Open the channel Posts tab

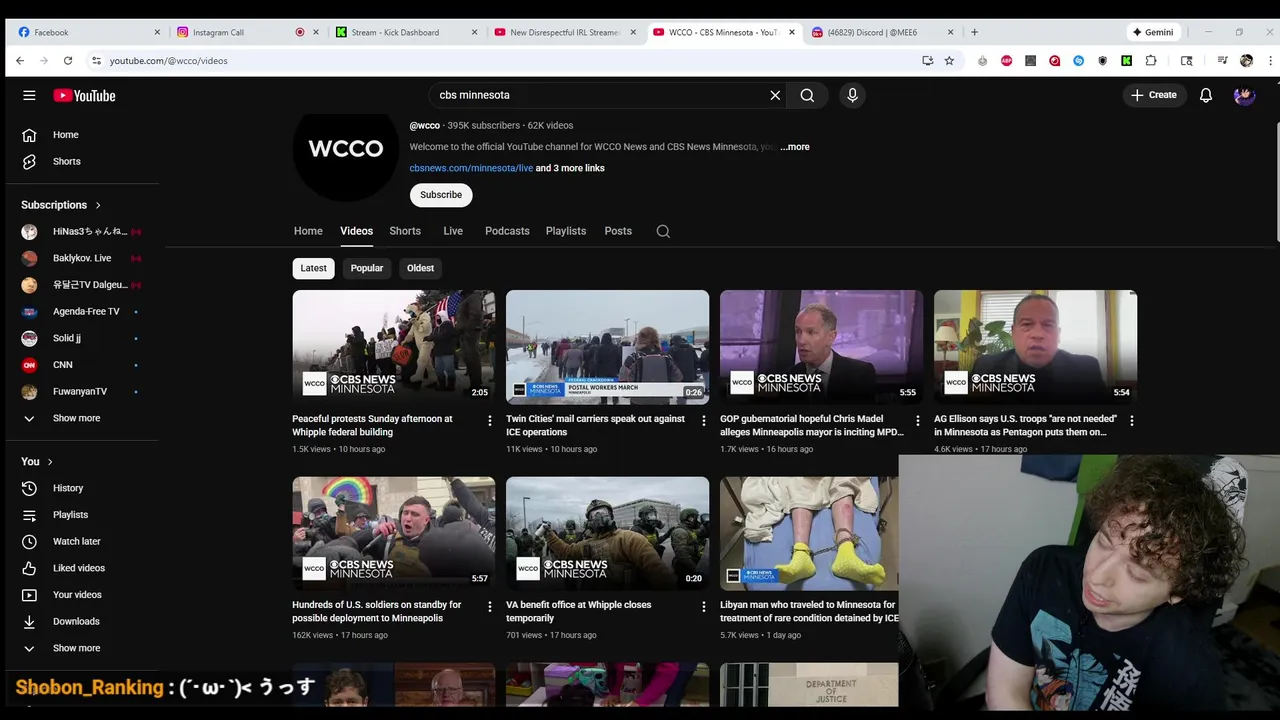coord(618,231)
